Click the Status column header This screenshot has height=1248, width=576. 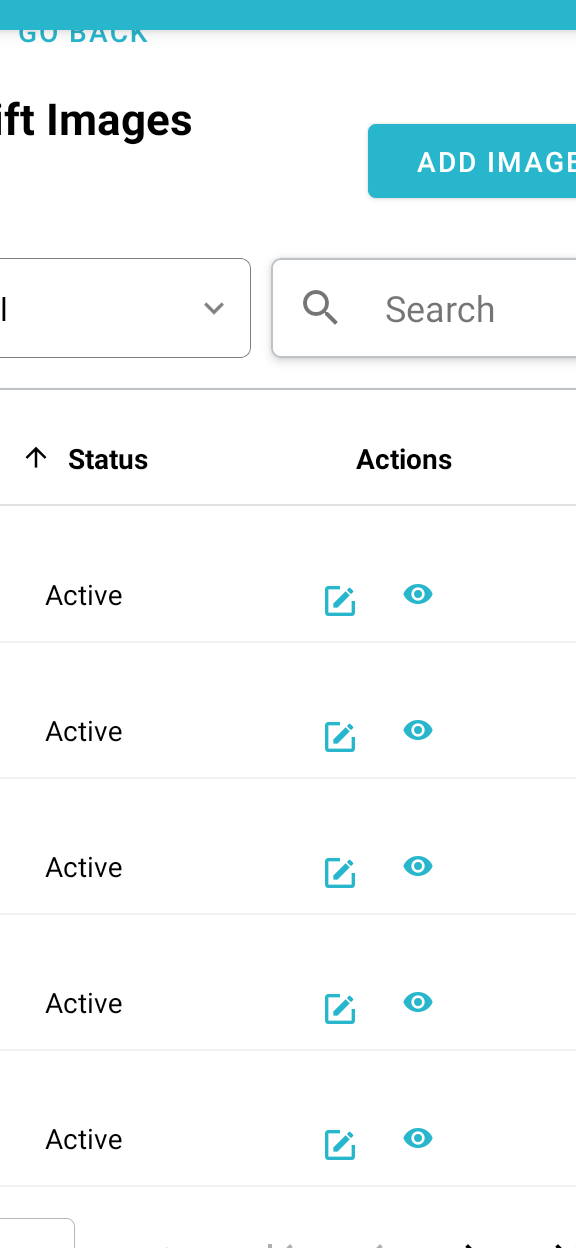coord(108,459)
